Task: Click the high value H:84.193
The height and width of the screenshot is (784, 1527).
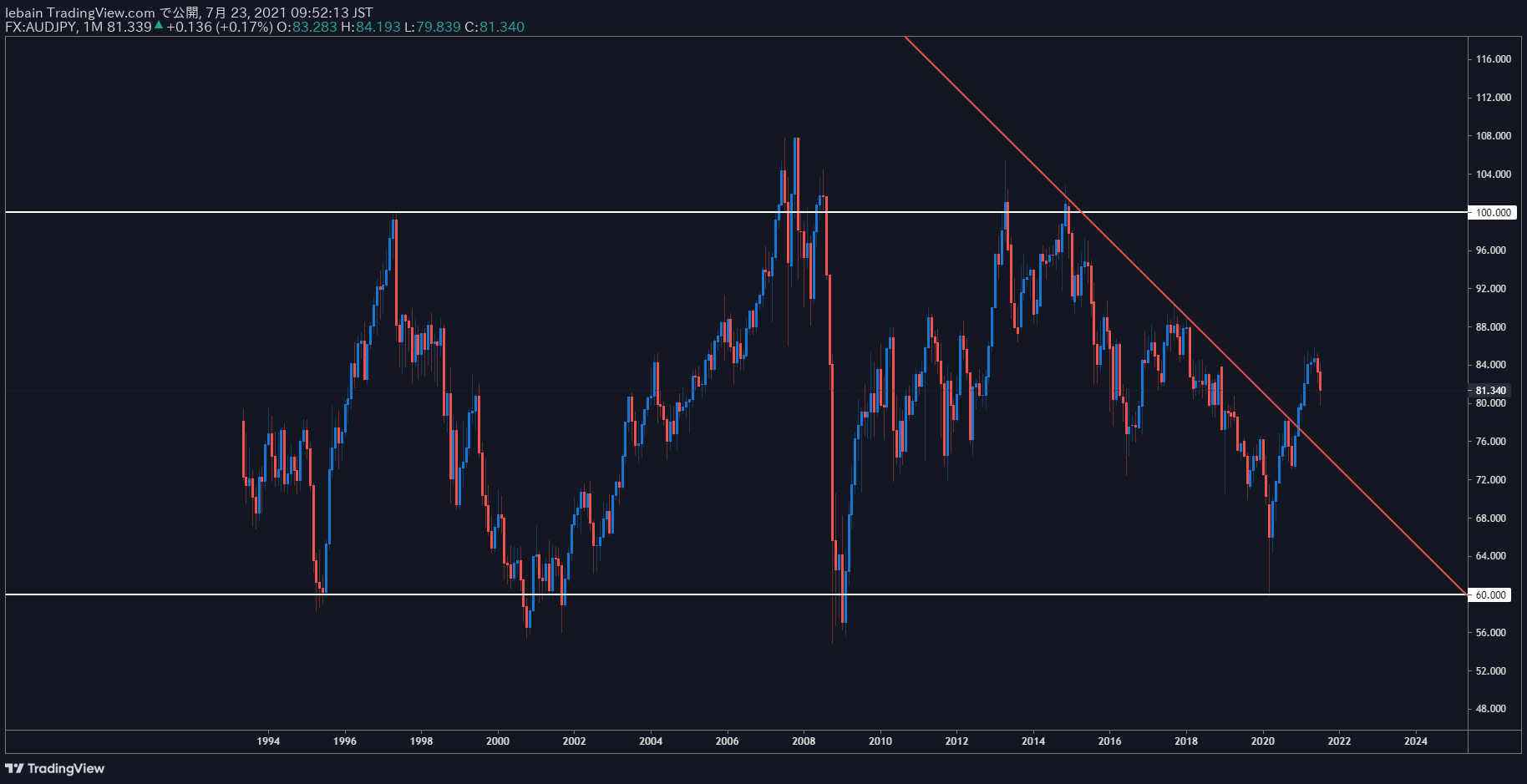Action: [371, 27]
